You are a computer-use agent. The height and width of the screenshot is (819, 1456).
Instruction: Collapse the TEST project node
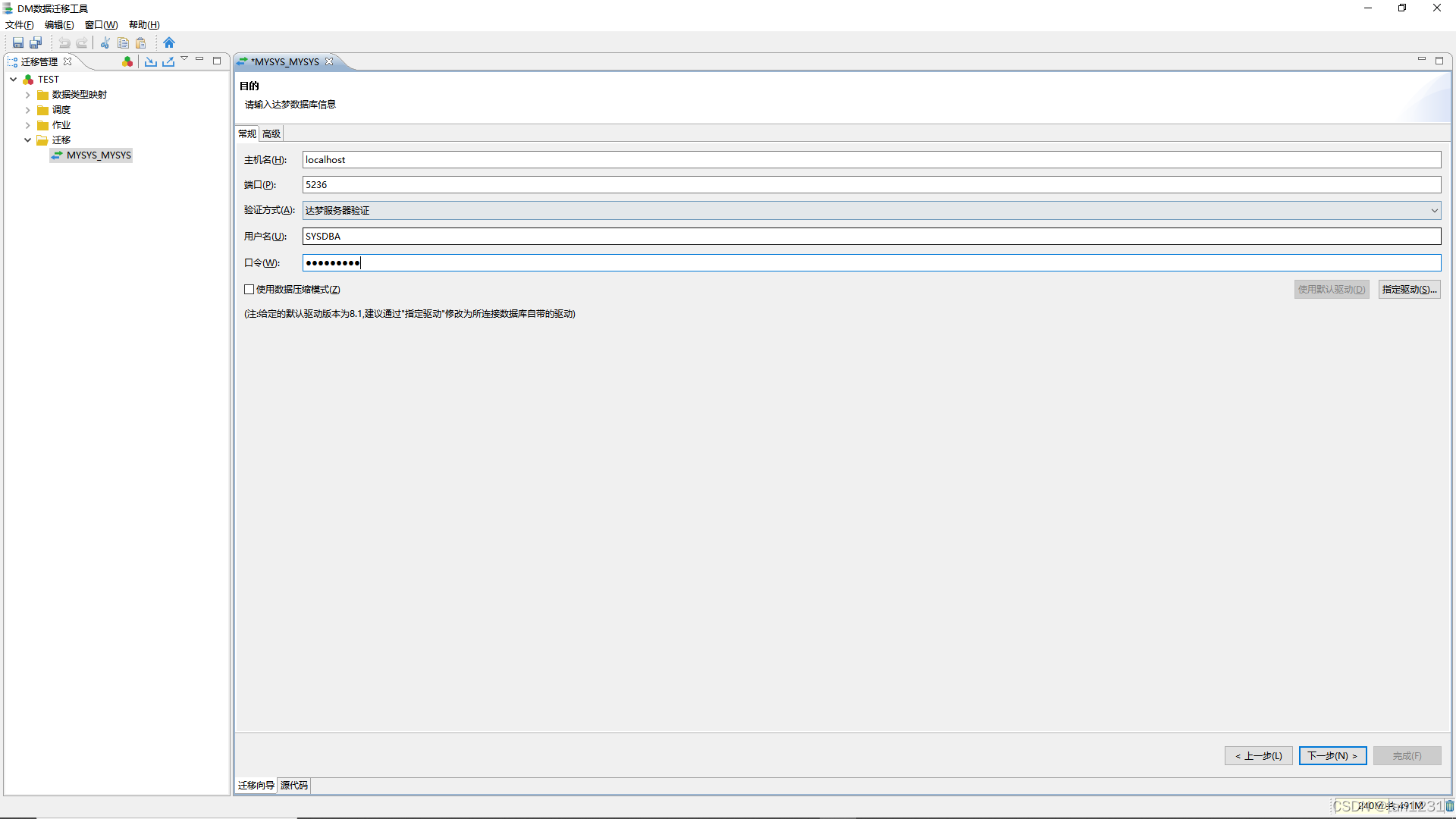point(13,80)
